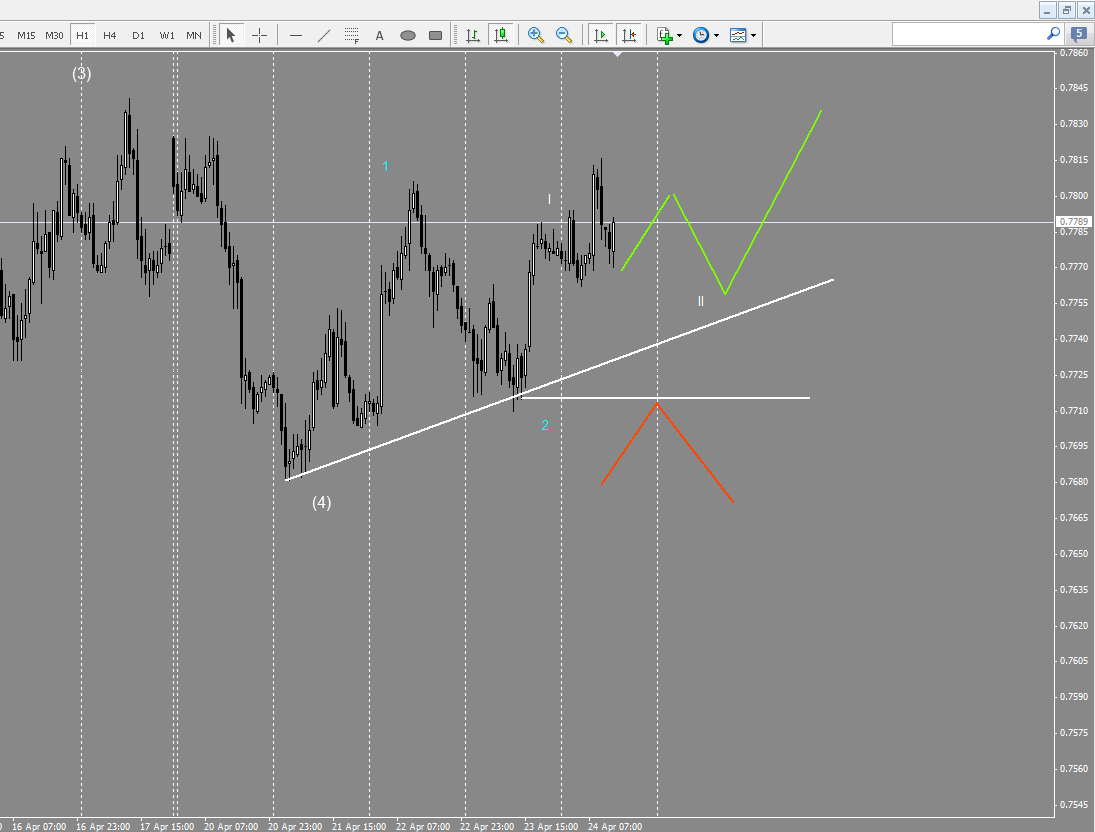Select the Rectangle drawing tool

[434, 35]
